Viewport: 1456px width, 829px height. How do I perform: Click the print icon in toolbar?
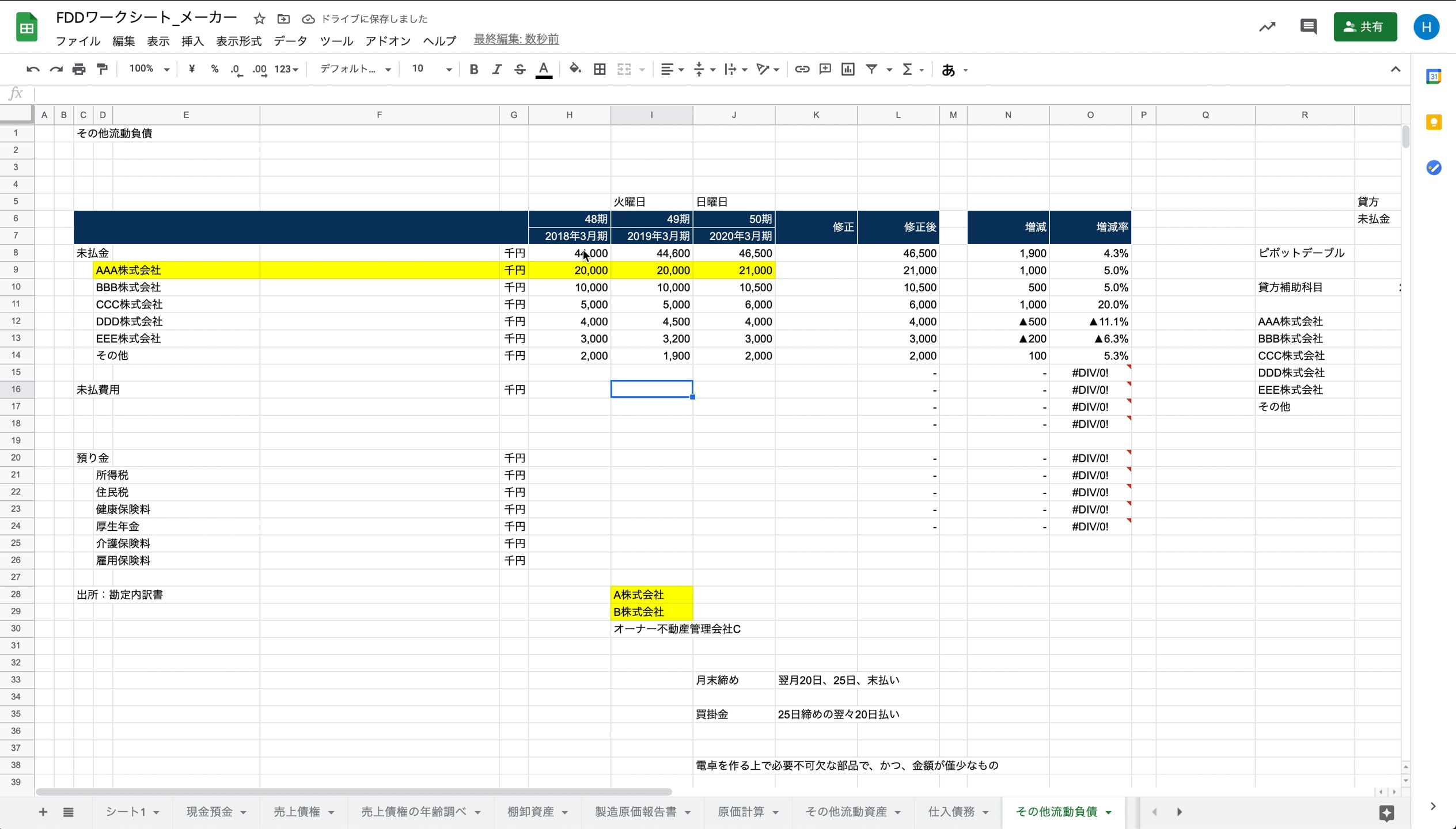(79, 69)
